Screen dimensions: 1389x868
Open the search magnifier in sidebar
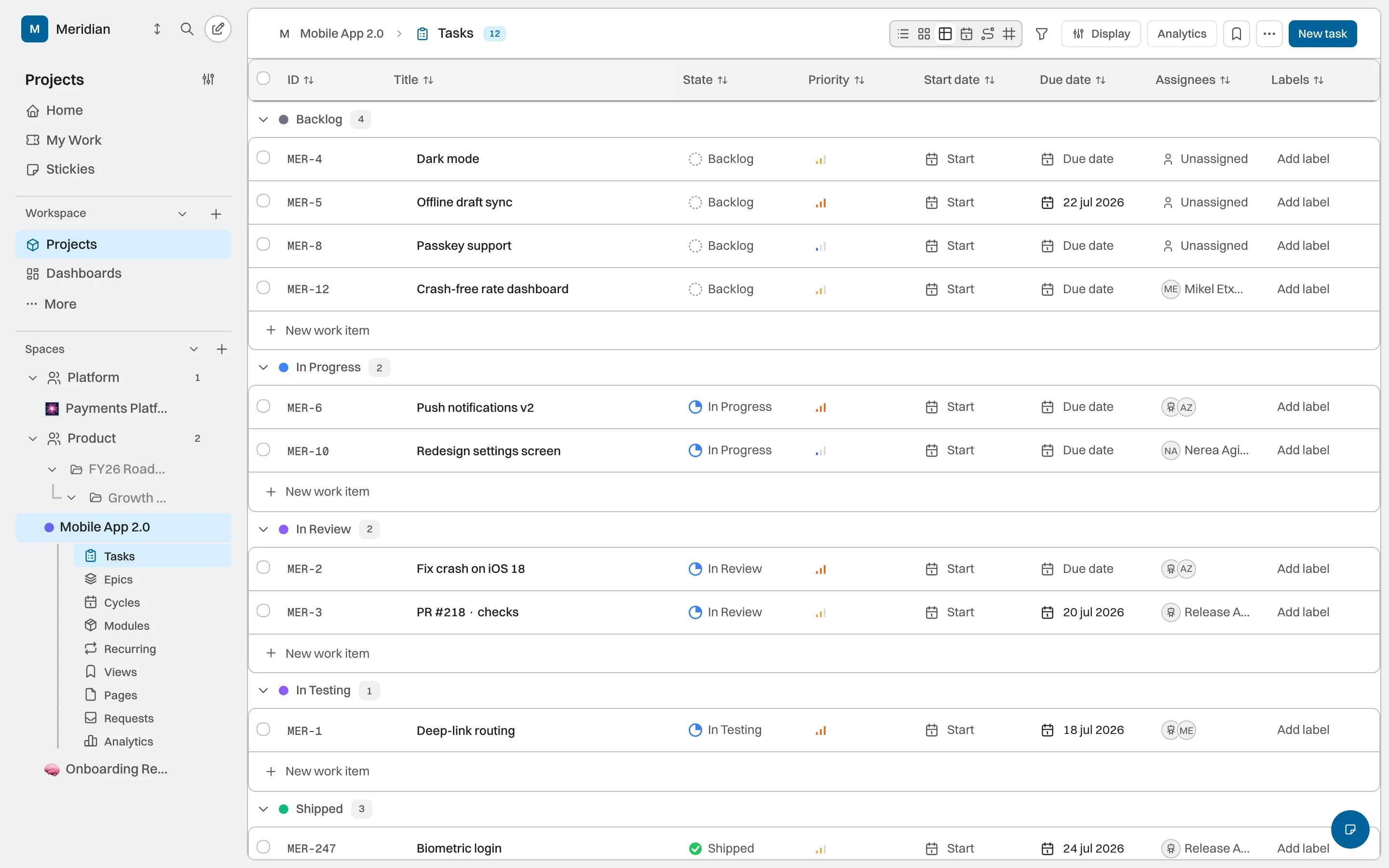pyautogui.click(x=187, y=29)
